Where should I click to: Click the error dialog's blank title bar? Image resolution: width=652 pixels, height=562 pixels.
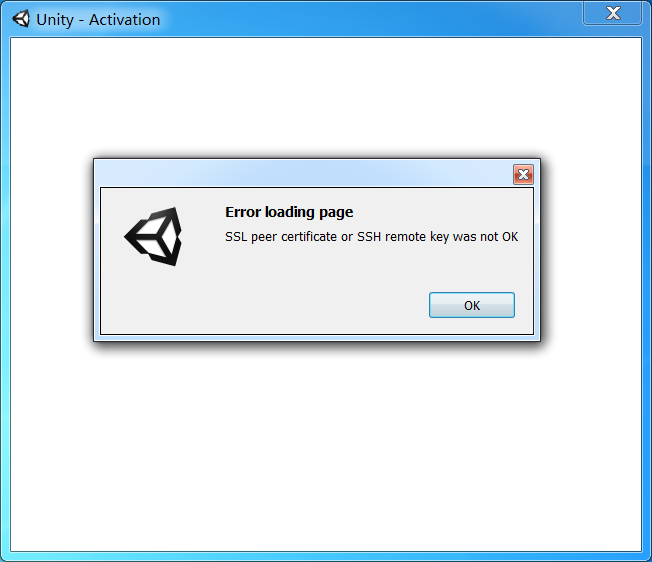tap(304, 174)
